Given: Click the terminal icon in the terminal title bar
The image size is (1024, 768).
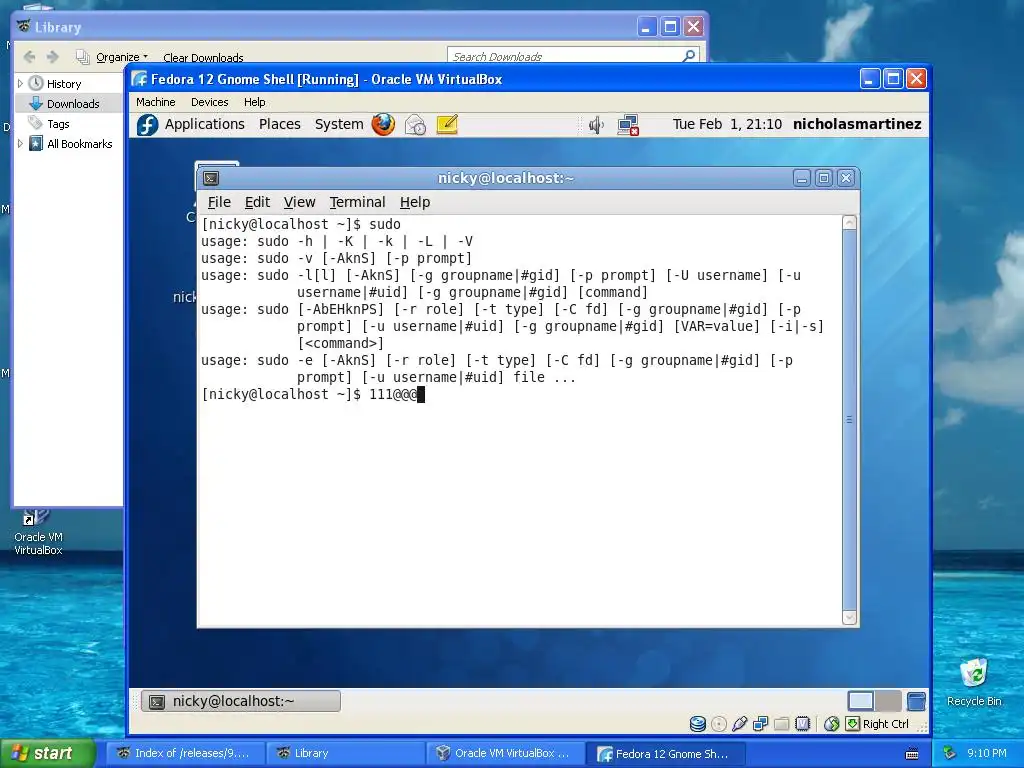Looking at the screenshot, I should pos(211,178).
